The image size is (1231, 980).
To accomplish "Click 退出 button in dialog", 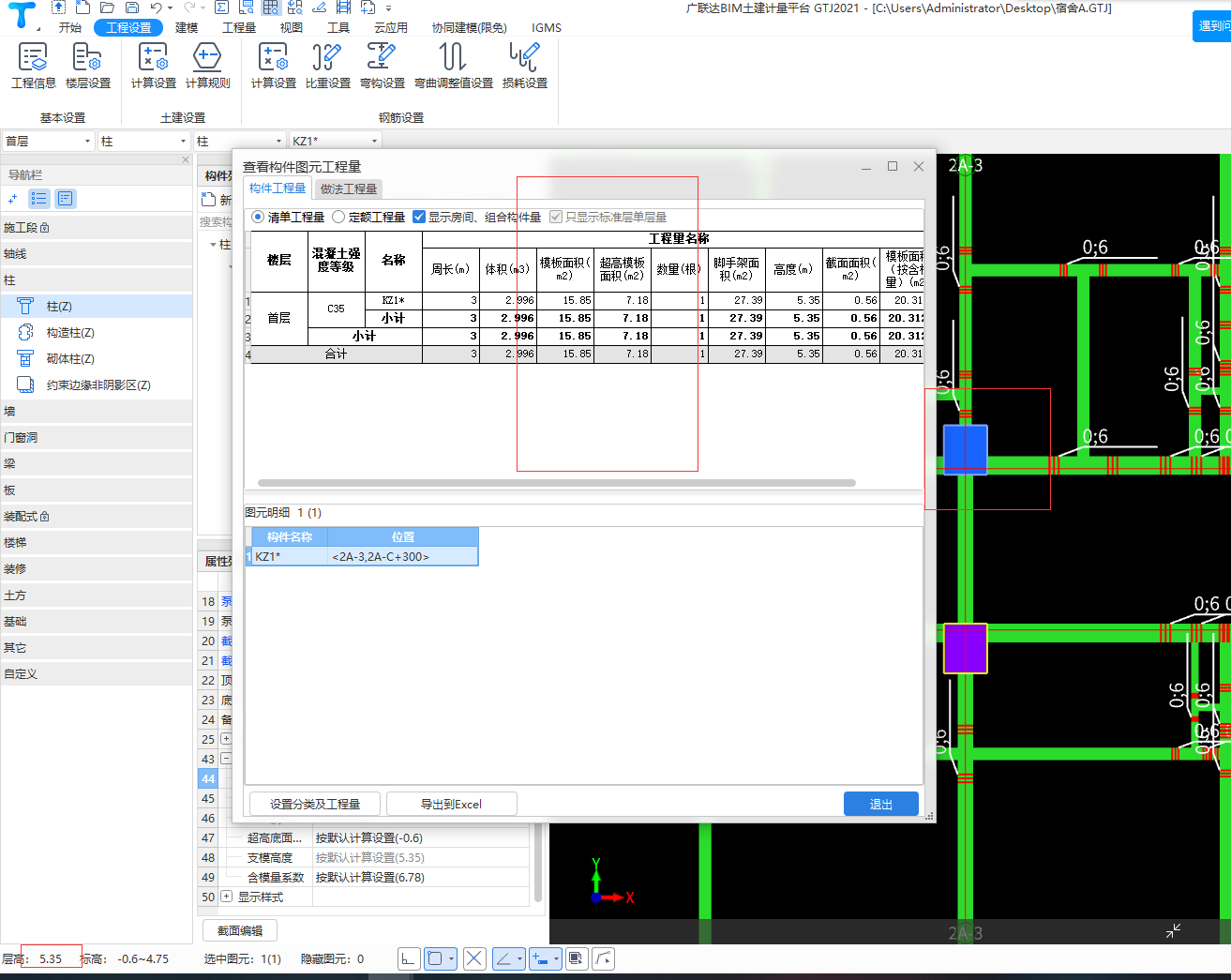I will (881, 804).
